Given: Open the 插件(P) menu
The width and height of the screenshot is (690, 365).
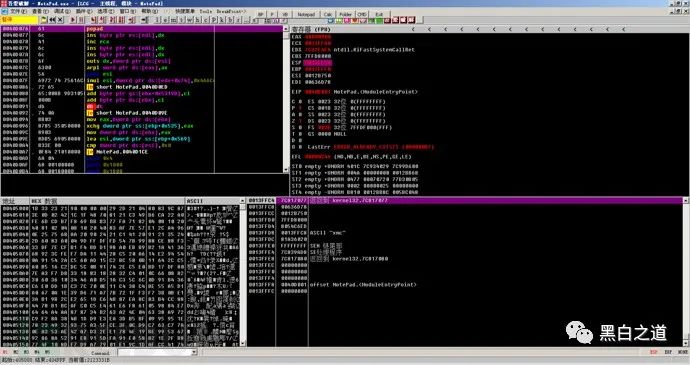Looking at the screenshot, I should click(x=84, y=11).
